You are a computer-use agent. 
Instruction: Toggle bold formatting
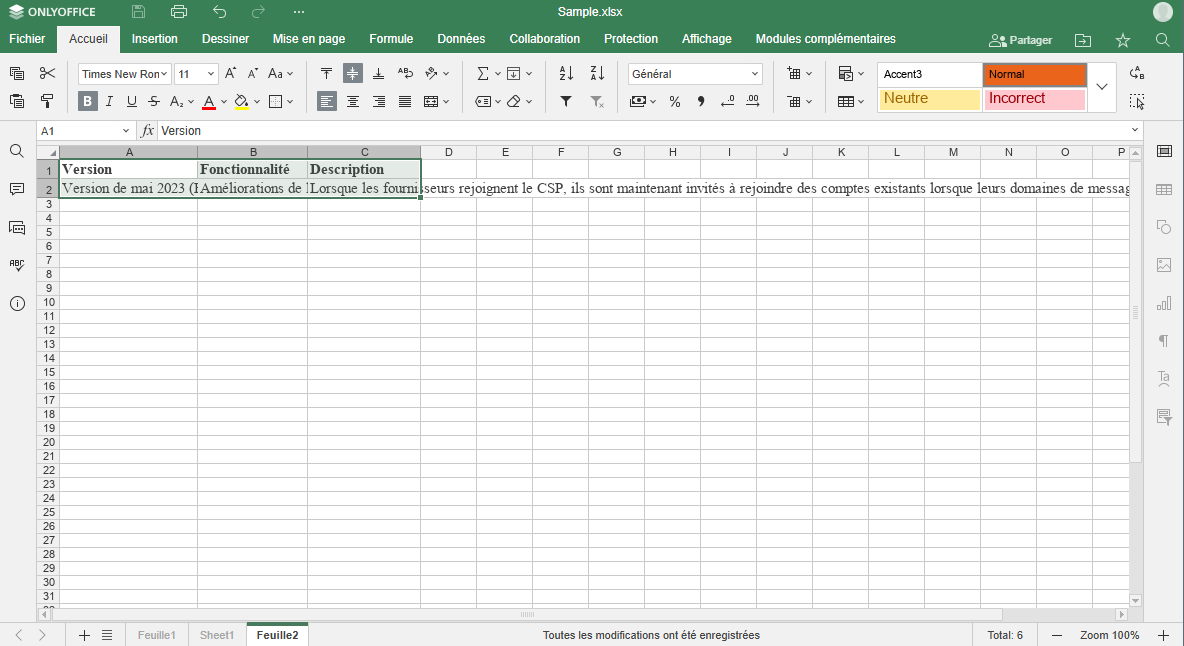click(87, 101)
